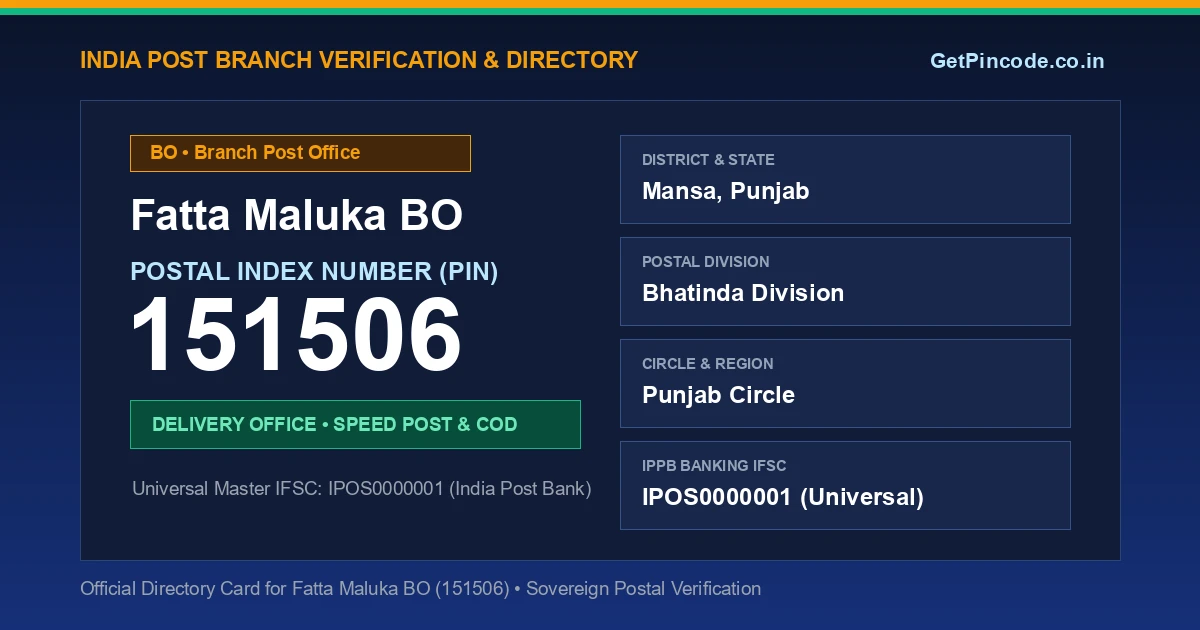Click the Postal Index Number (PIN) label
This screenshot has width=1200, height=630.
[x=314, y=271]
